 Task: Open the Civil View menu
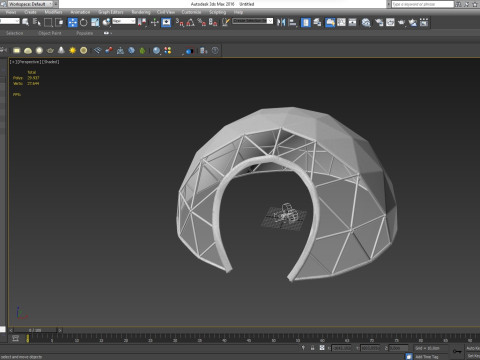[166, 12]
